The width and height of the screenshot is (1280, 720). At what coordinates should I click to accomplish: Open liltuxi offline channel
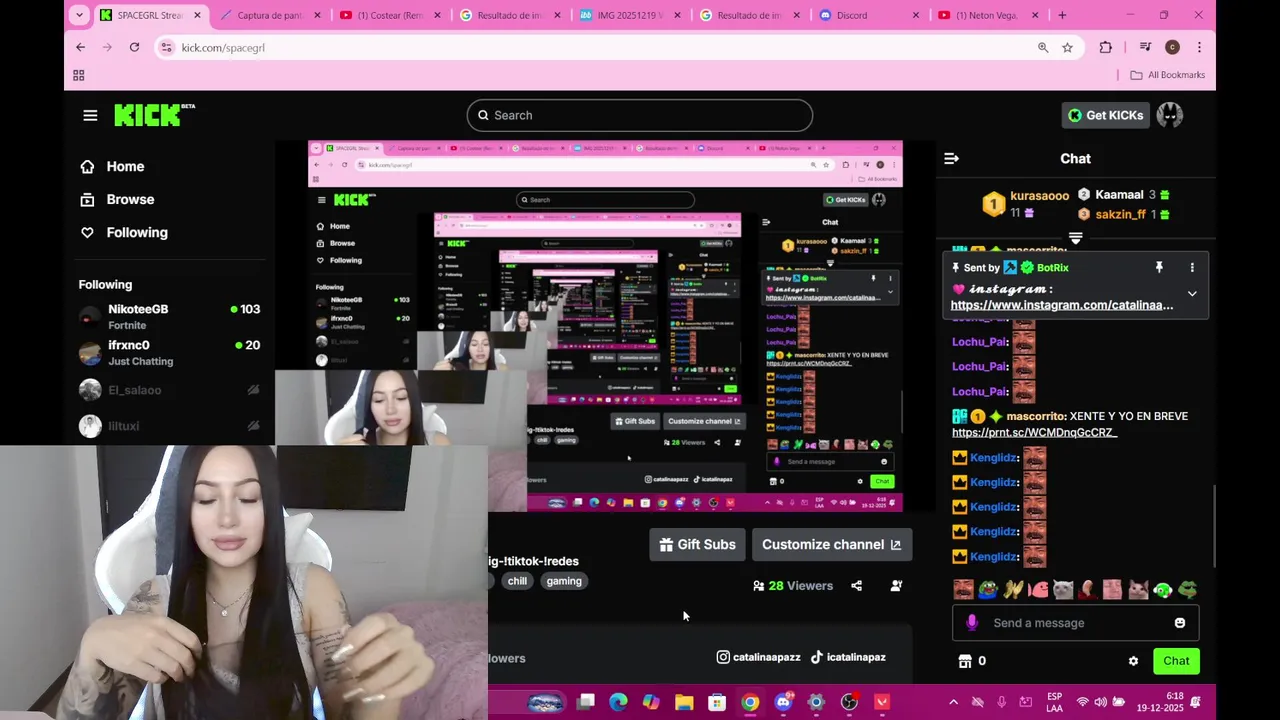tap(168, 426)
